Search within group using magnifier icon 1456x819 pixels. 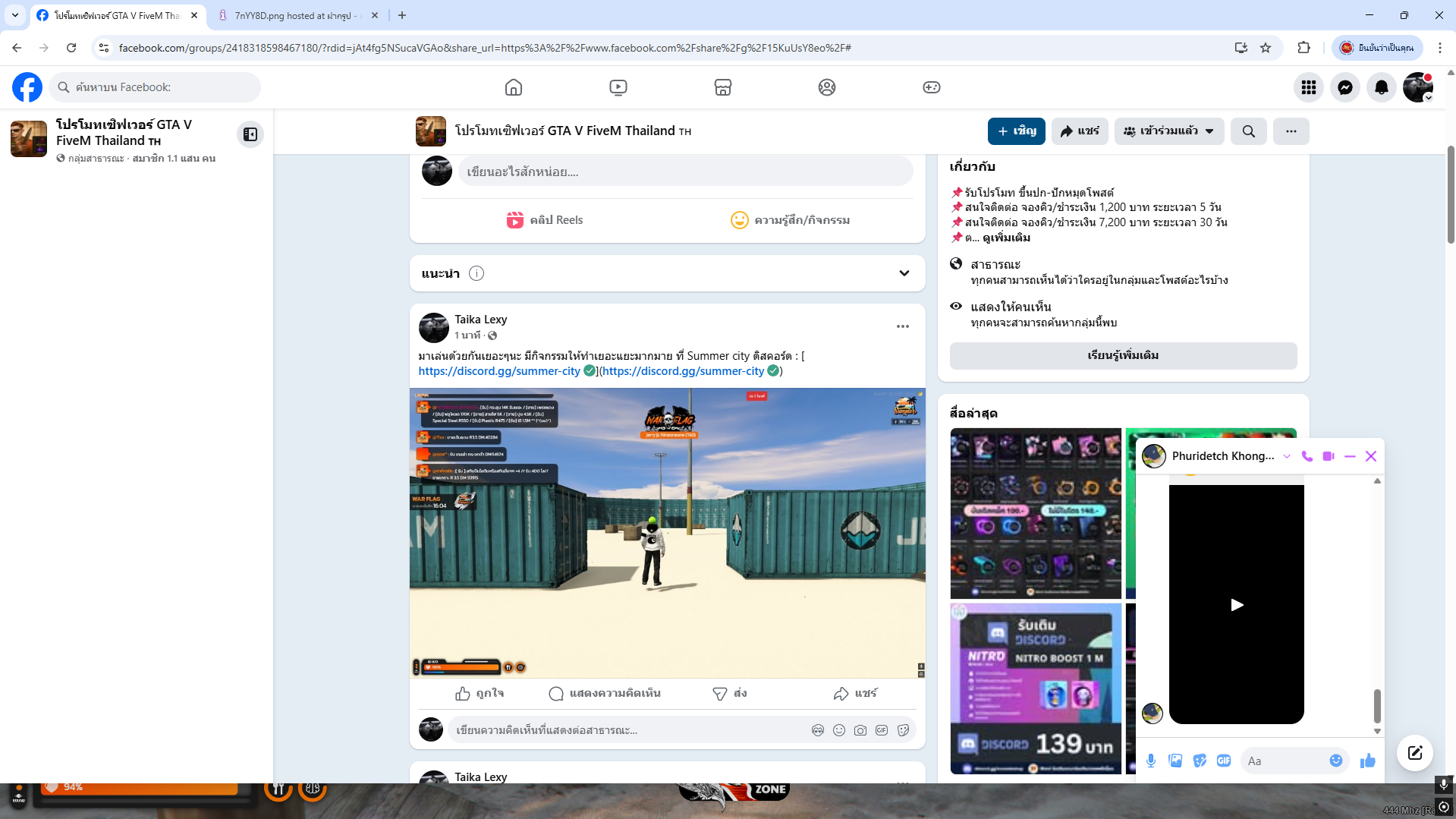click(x=1248, y=131)
